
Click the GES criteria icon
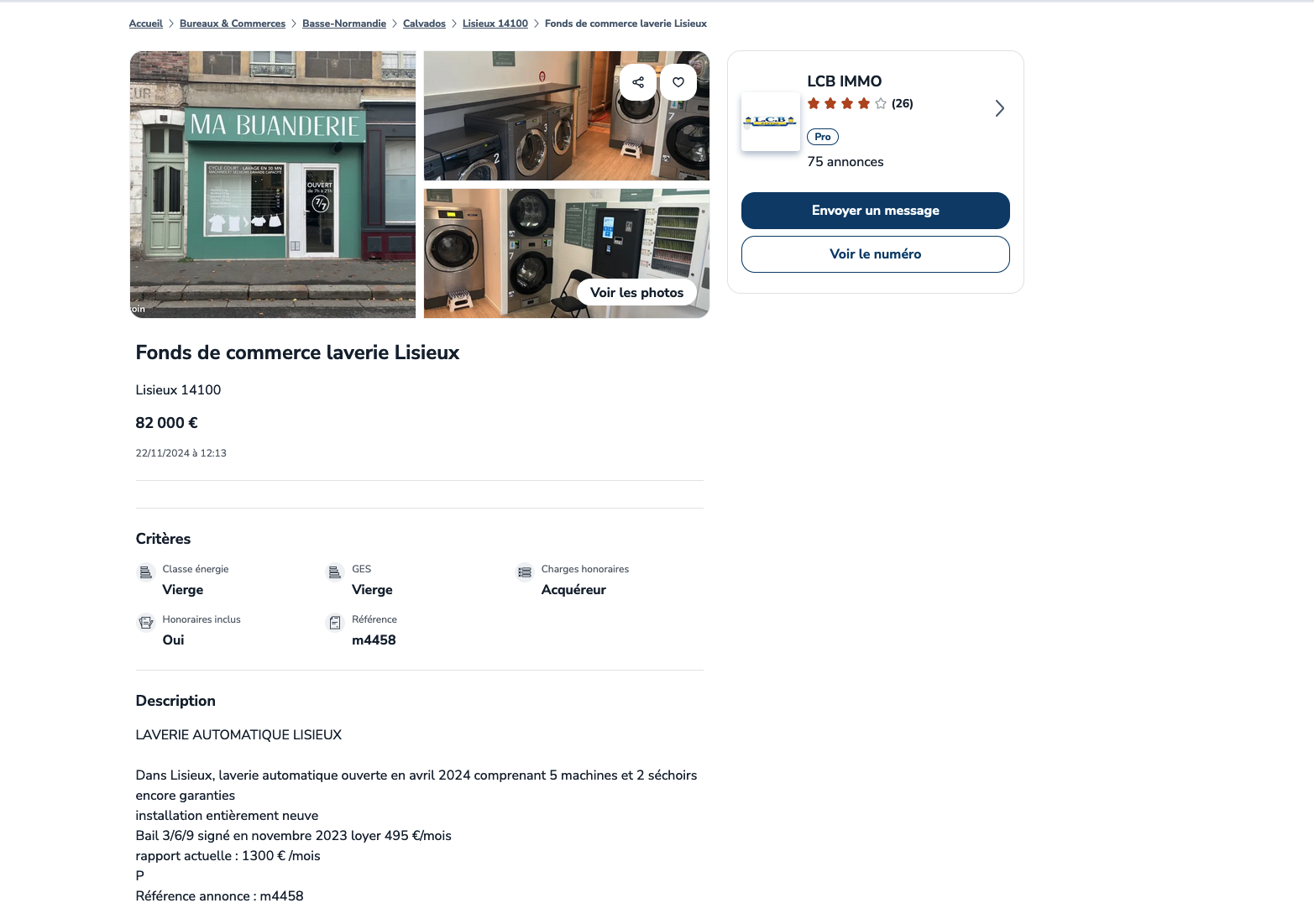[335, 572]
